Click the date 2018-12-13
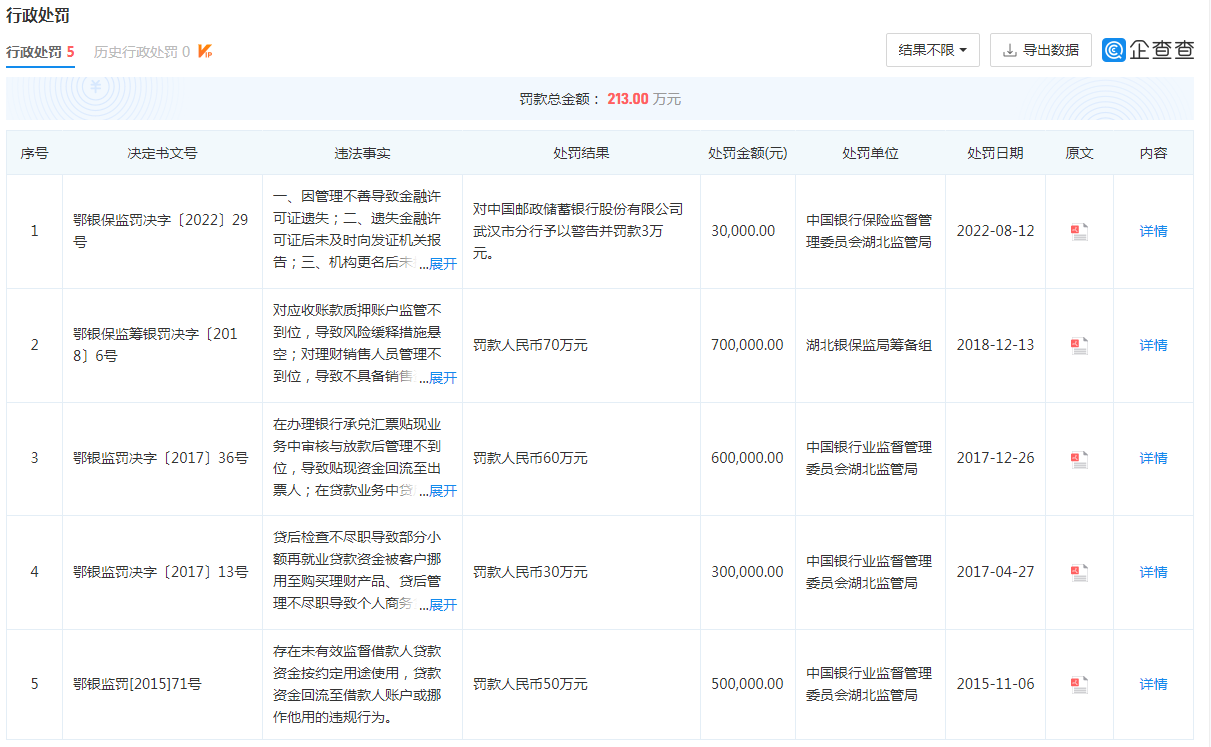The image size is (1211, 747). click(x=995, y=346)
